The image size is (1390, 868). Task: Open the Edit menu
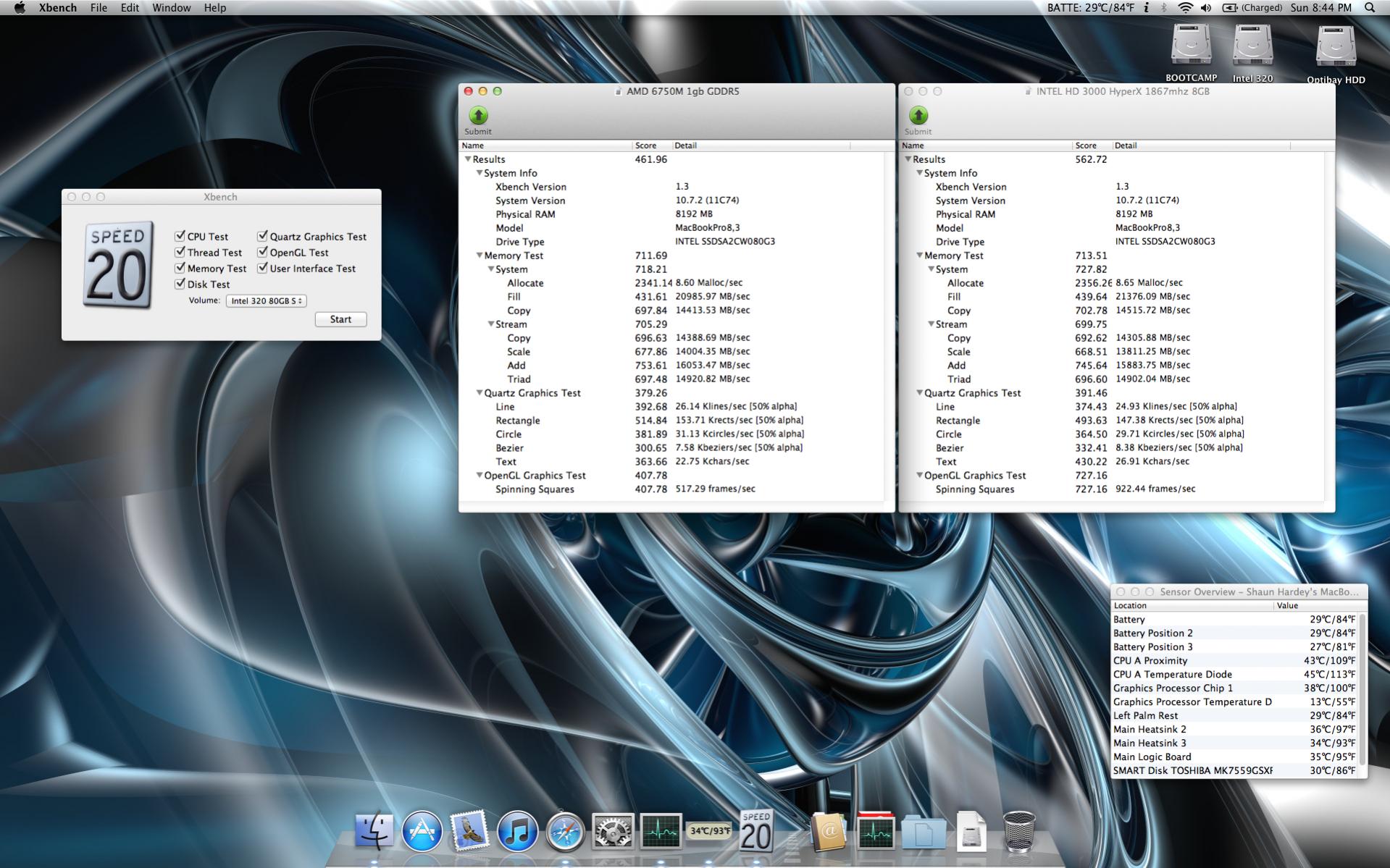(130, 7)
